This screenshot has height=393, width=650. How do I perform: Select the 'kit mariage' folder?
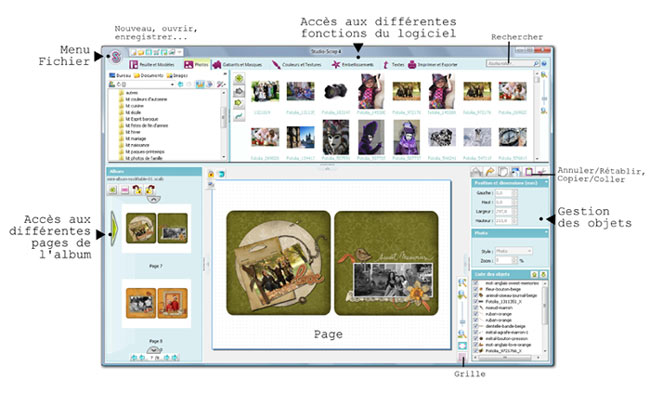pyautogui.click(x=132, y=138)
